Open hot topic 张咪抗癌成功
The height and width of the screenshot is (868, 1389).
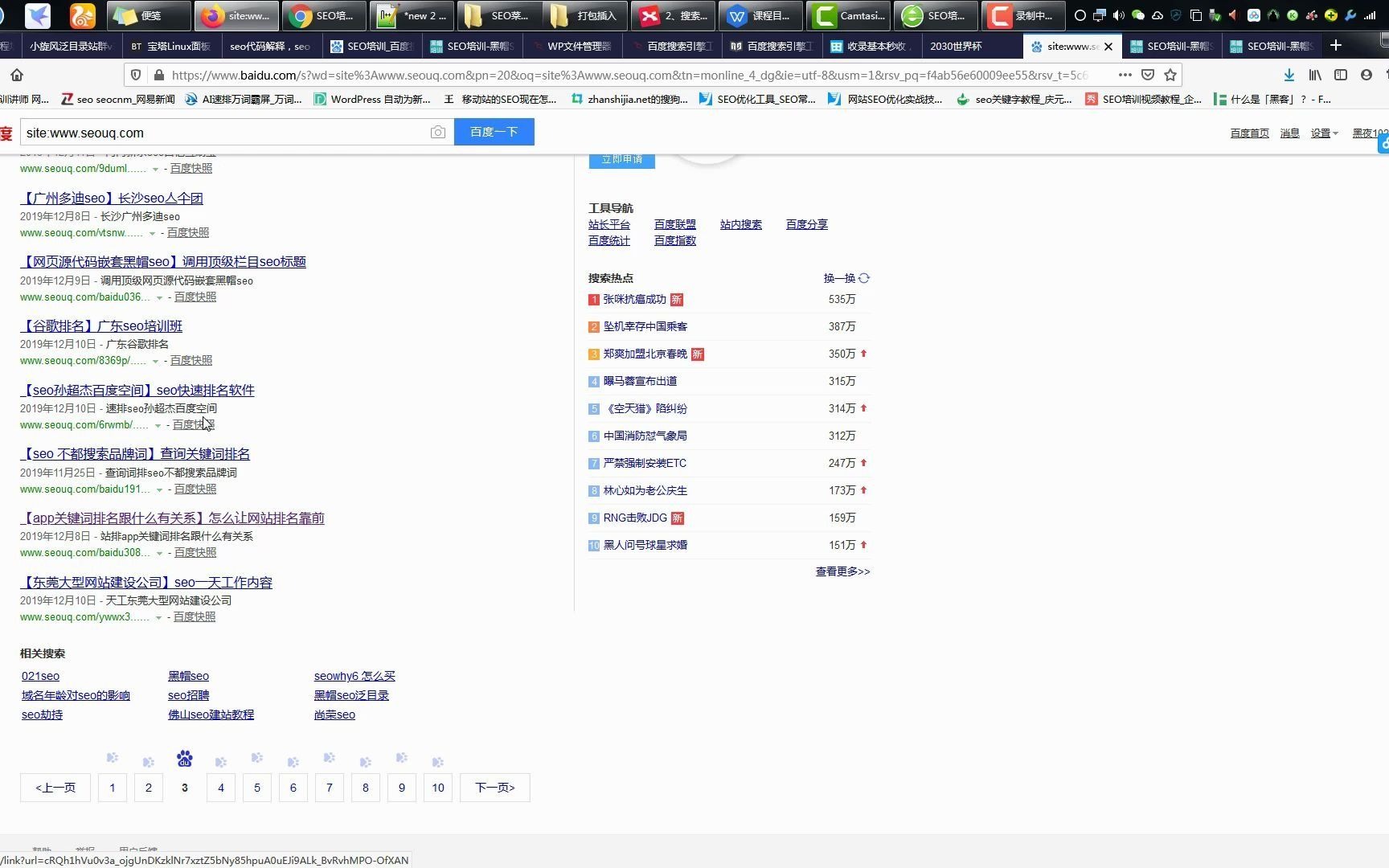pyautogui.click(x=635, y=300)
